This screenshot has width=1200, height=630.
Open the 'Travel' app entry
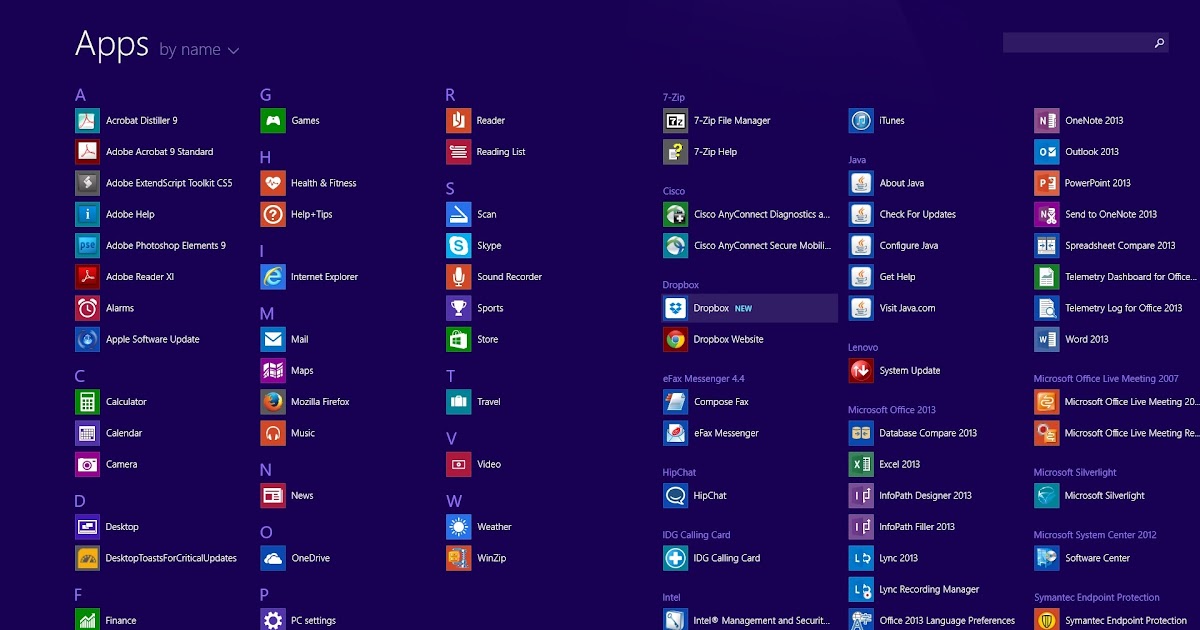474,402
